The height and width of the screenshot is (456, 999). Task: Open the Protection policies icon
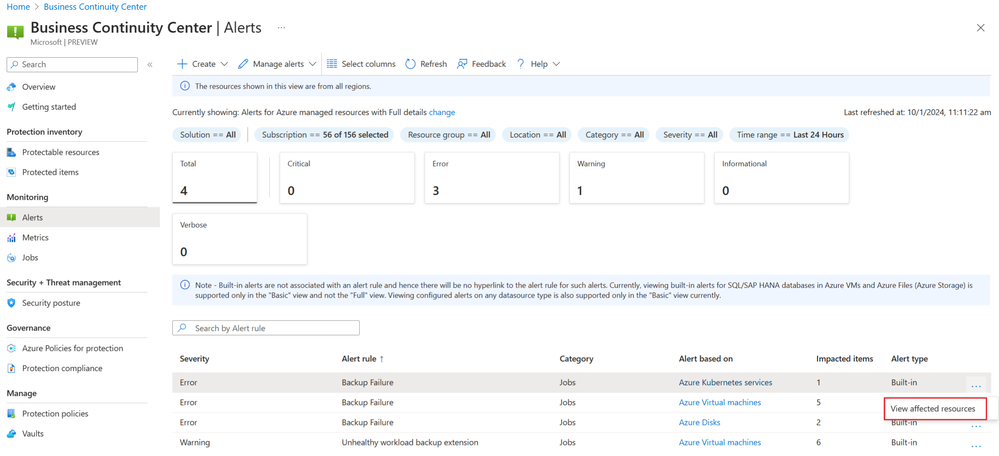tap(11, 413)
